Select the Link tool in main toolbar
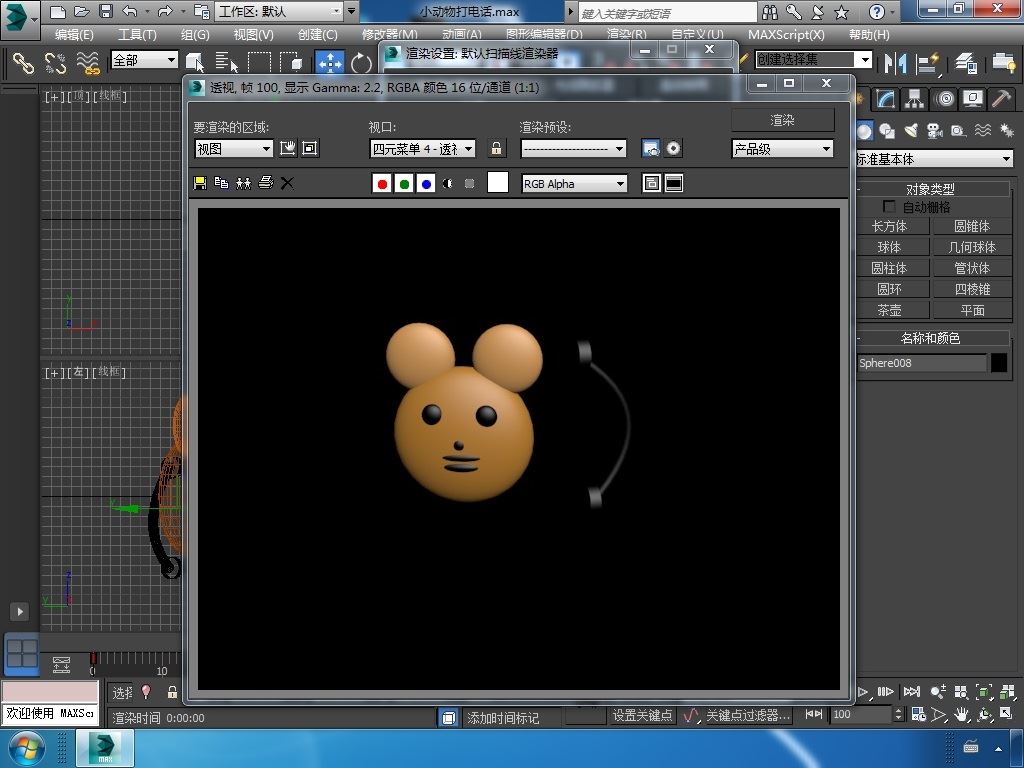1024x768 pixels. pos(24,63)
